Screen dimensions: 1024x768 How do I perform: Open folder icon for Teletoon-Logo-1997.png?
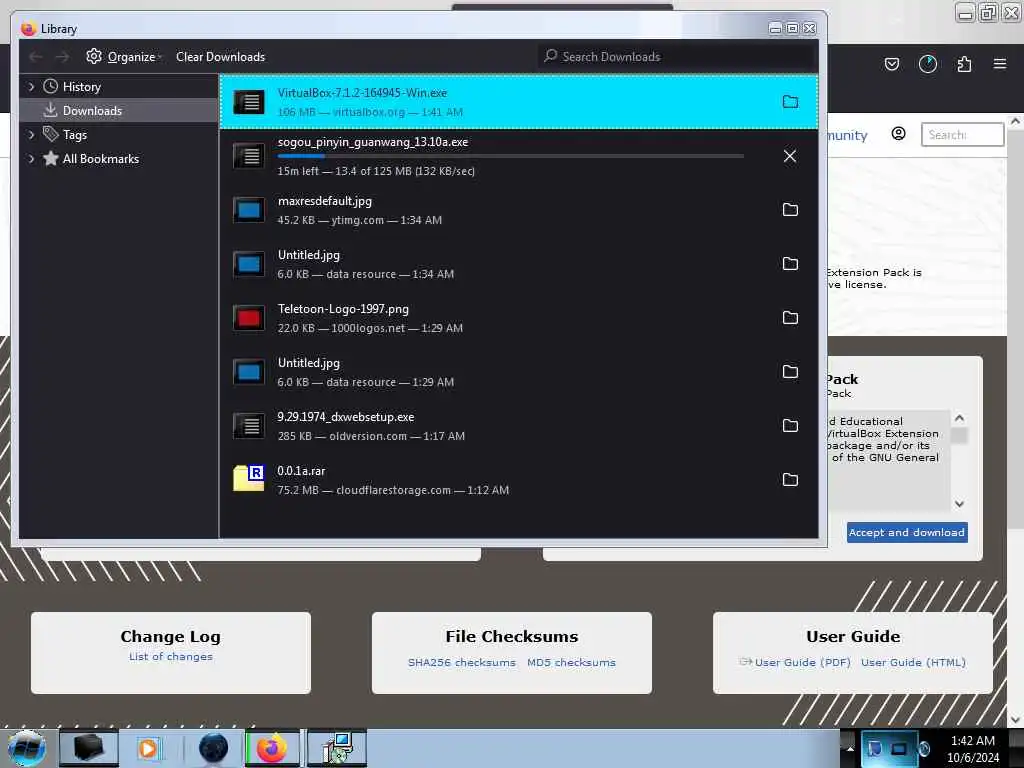coord(790,318)
